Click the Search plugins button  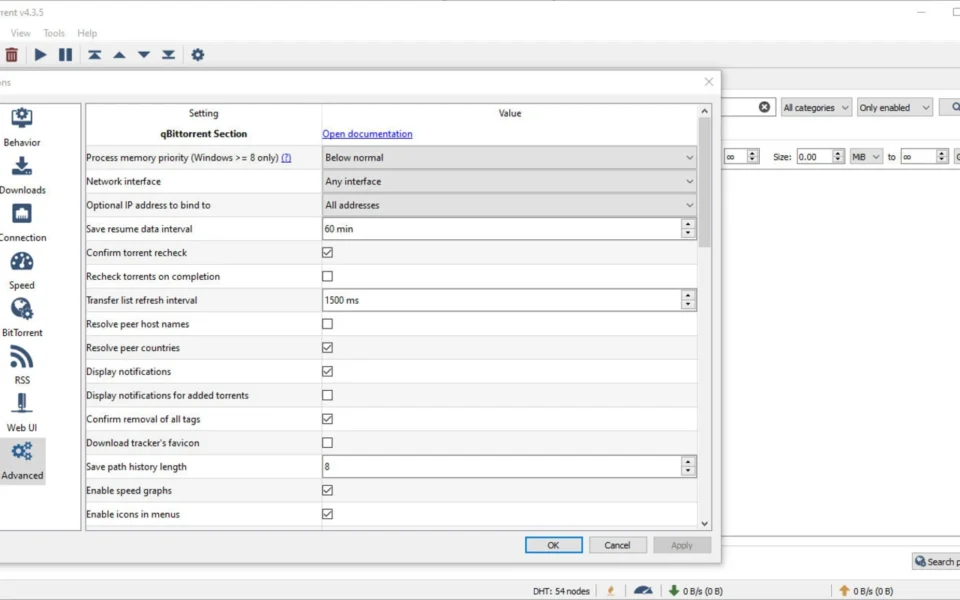pos(936,561)
